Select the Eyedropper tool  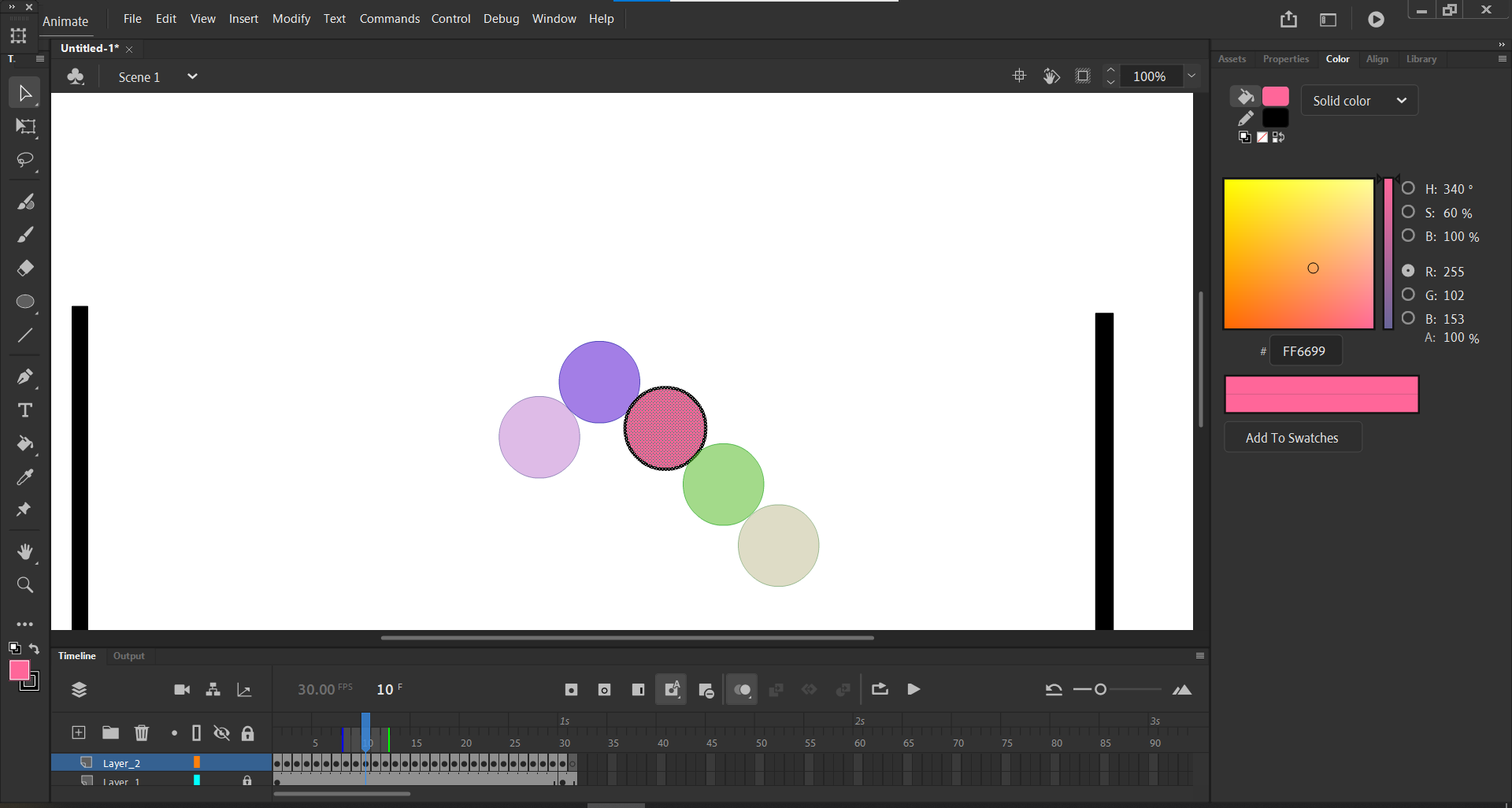(25, 477)
